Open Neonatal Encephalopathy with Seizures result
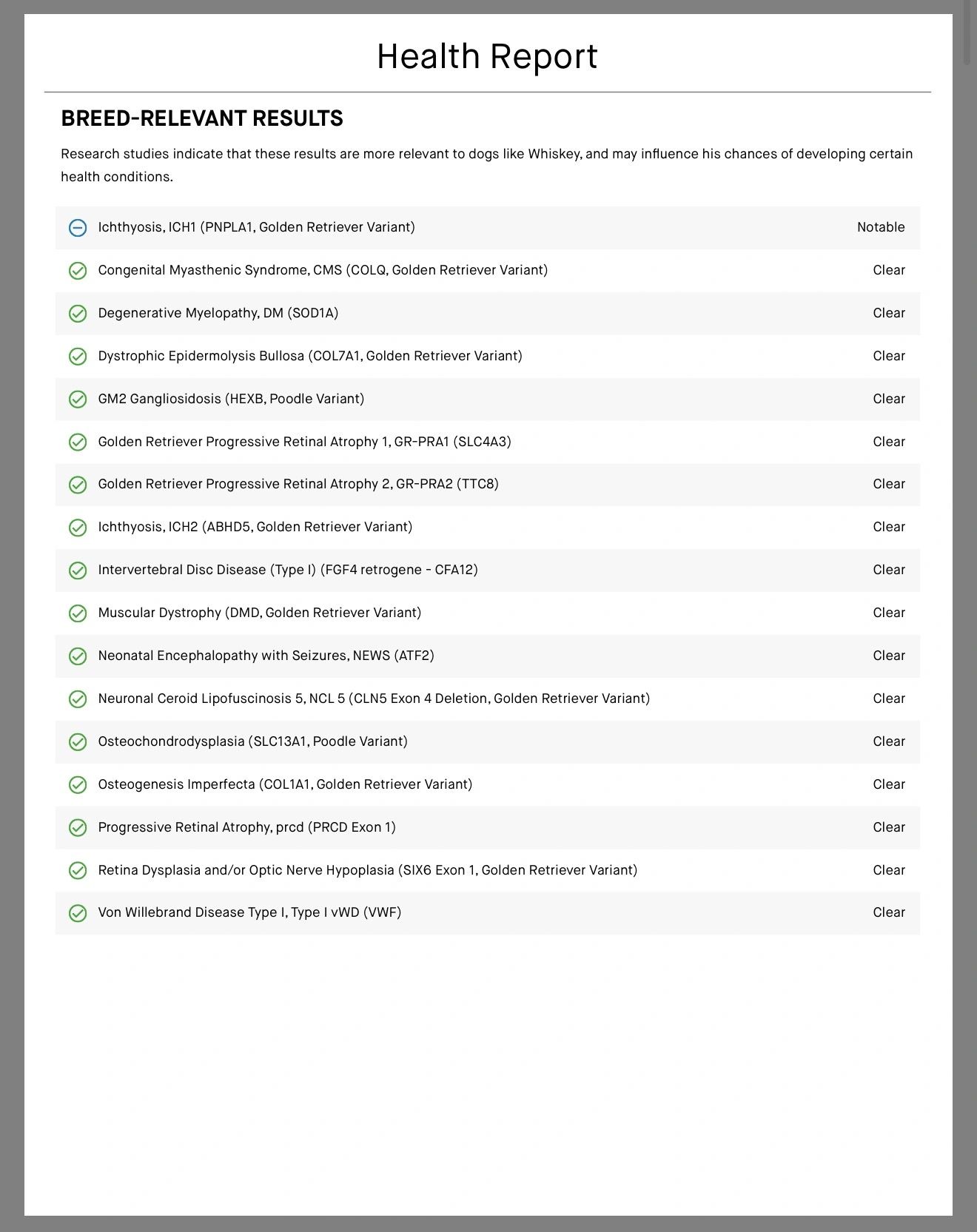The height and width of the screenshot is (1232, 977). click(266, 656)
